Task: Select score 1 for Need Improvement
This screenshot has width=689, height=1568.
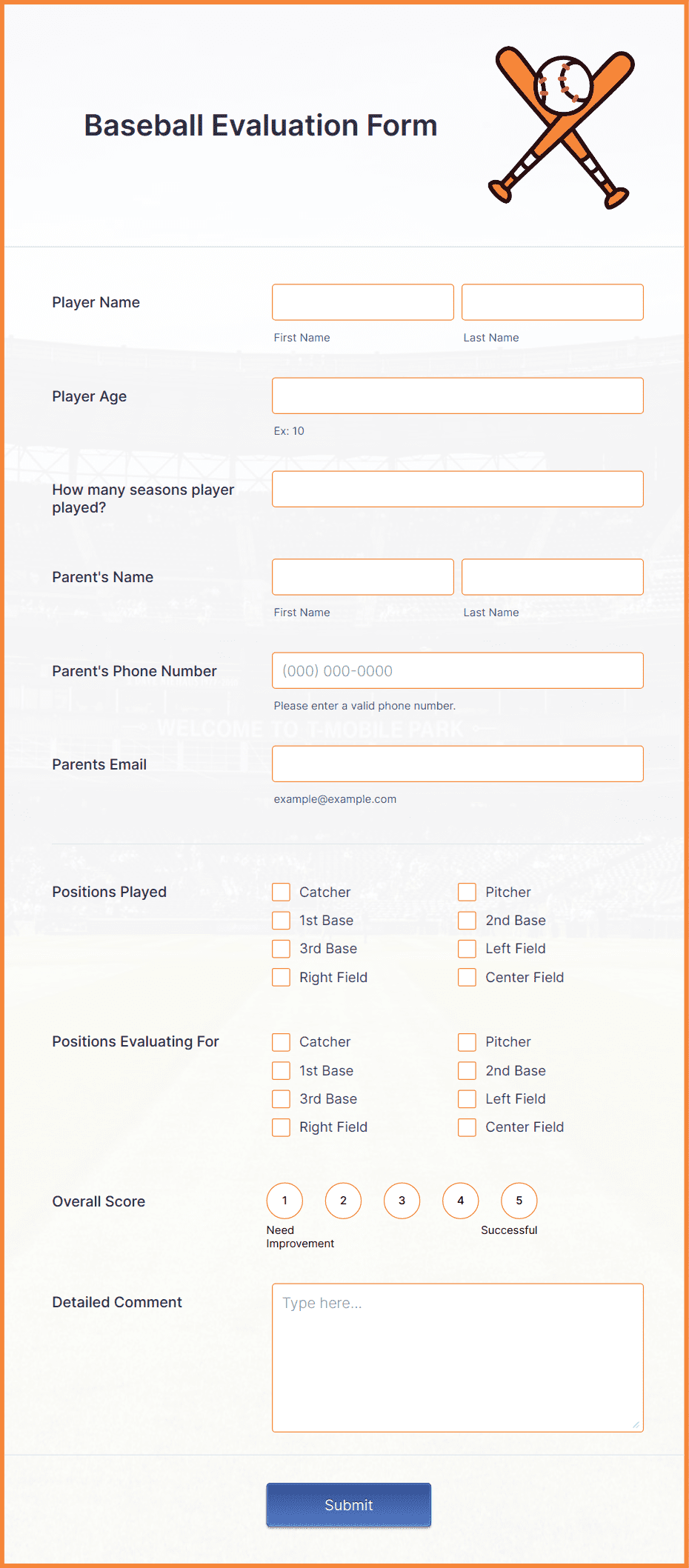Action: pyautogui.click(x=284, y=1201)
